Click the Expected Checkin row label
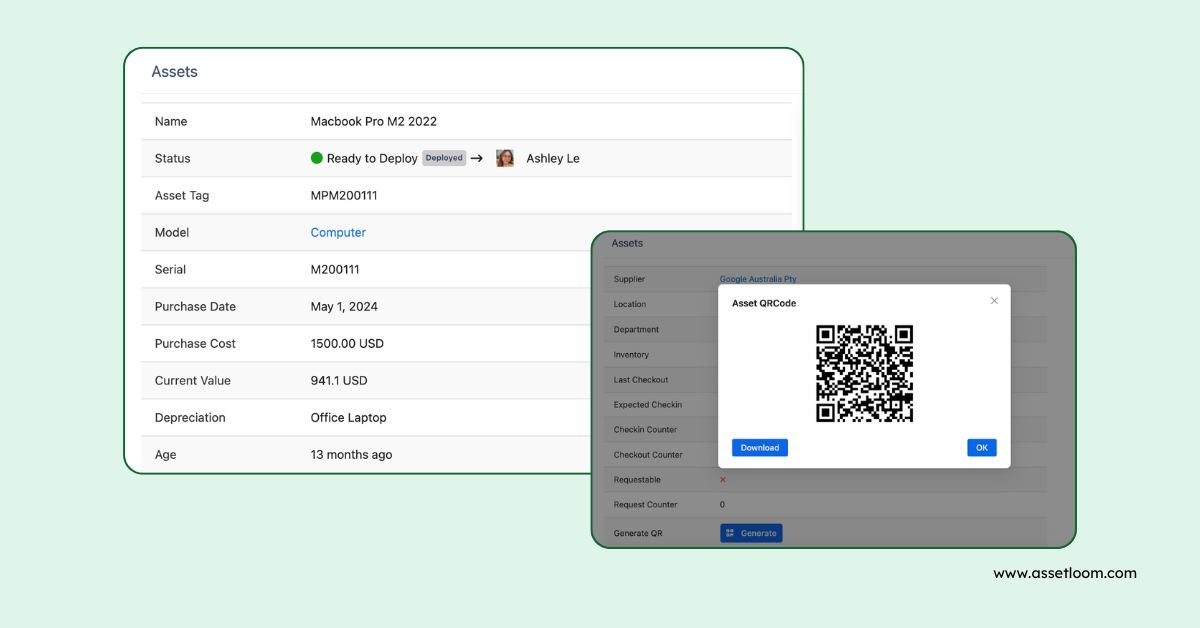 648,405
